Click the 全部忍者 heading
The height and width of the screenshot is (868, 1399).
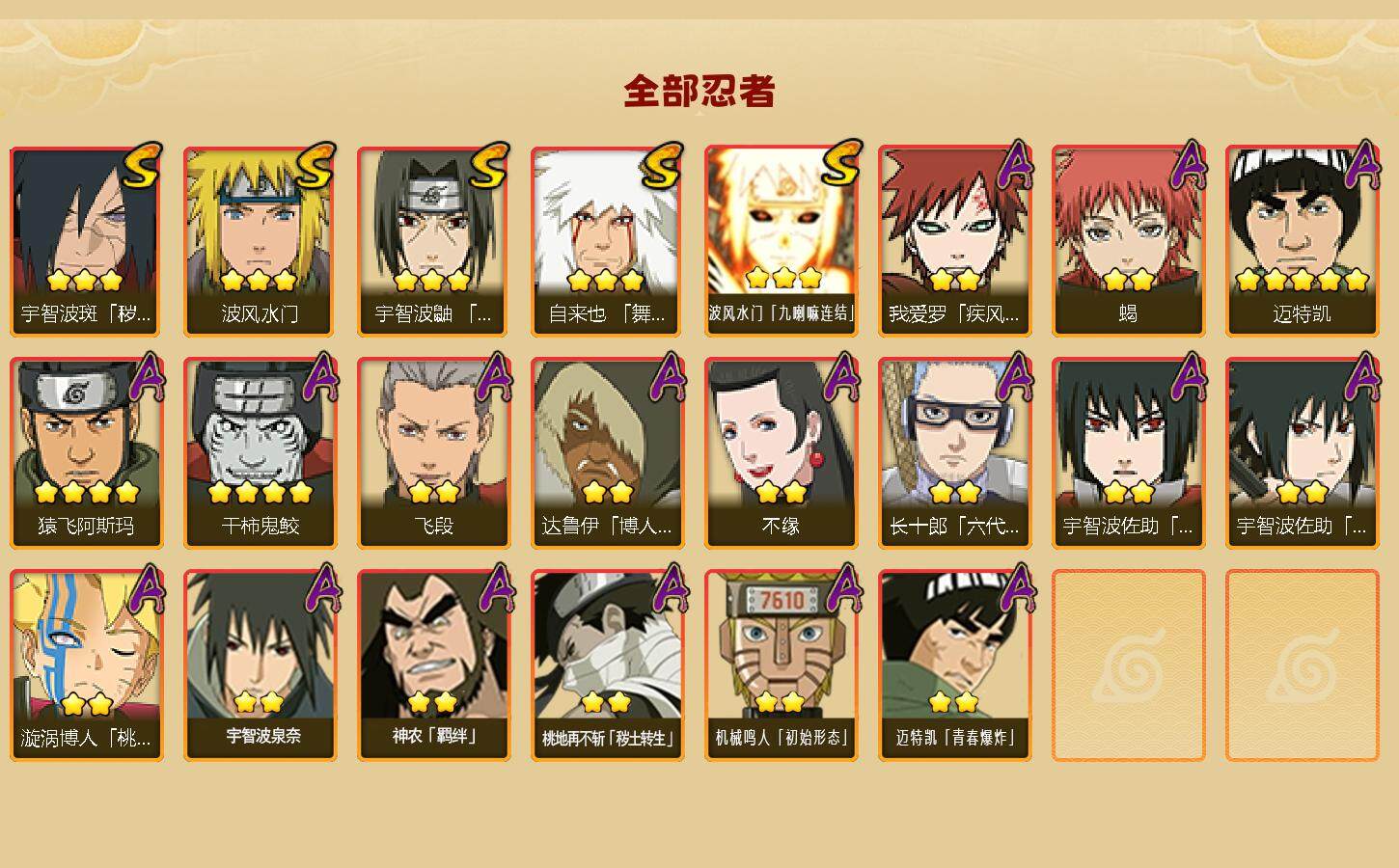tap(699, 92)
